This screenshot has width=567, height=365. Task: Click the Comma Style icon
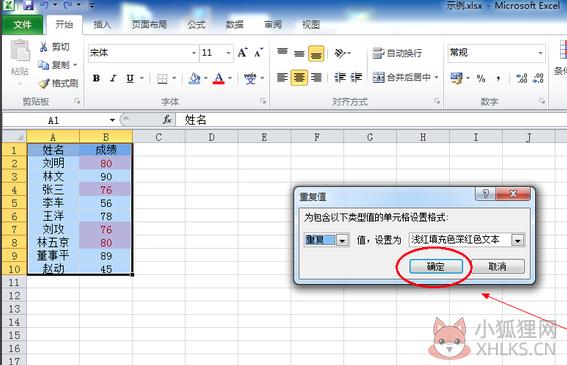[x=499, y=78]
